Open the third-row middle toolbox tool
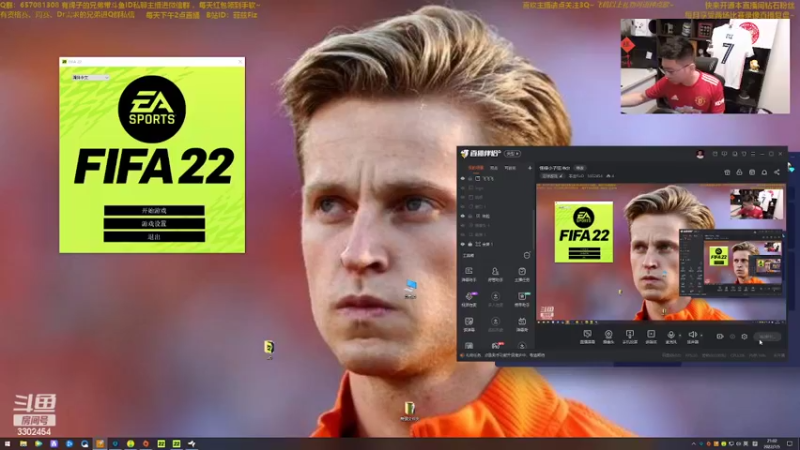The height and width of the screenshot is (450, 800). click(x=495, y=324)
